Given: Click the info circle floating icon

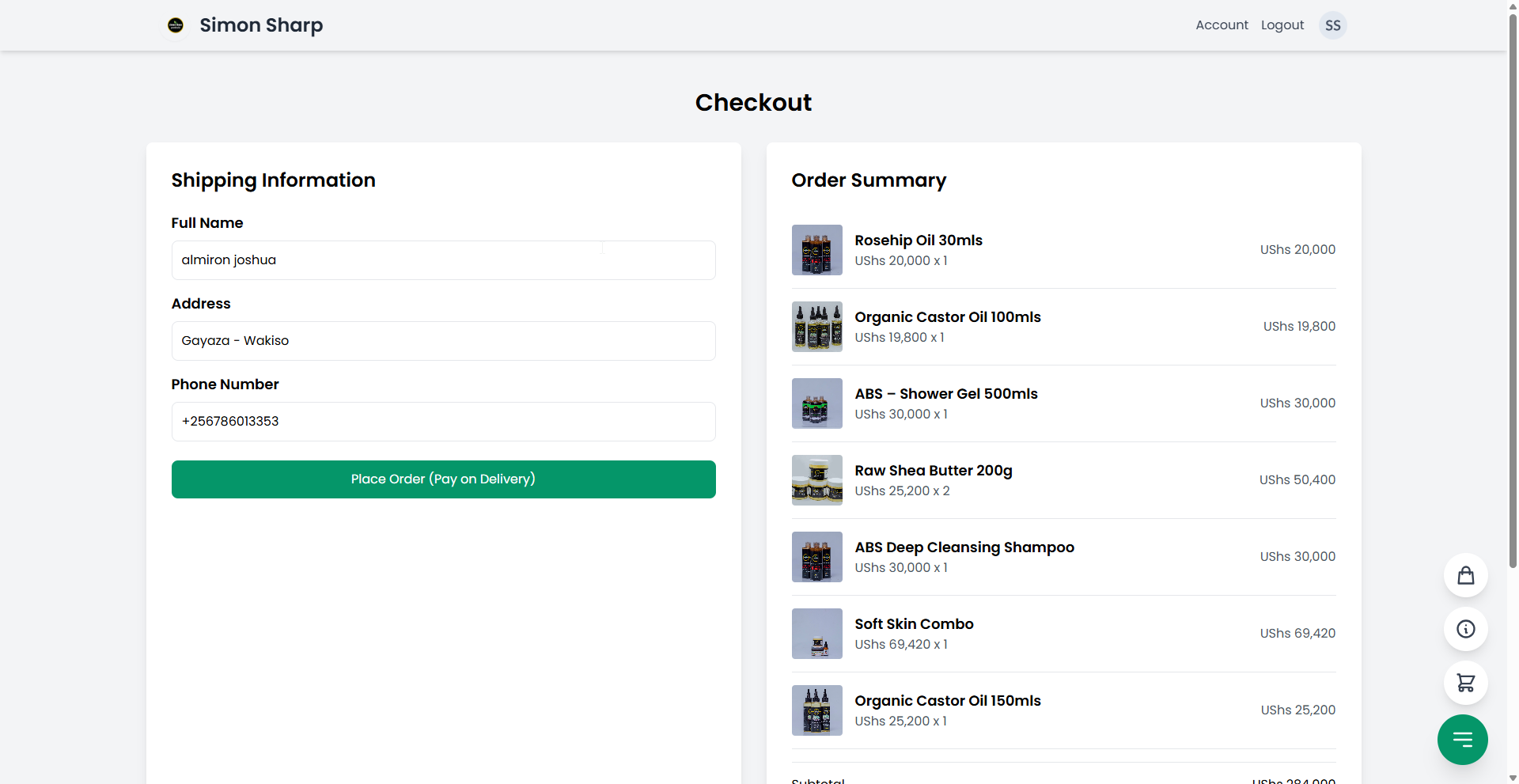Looking at the screenshot, I should point(1465,629).
